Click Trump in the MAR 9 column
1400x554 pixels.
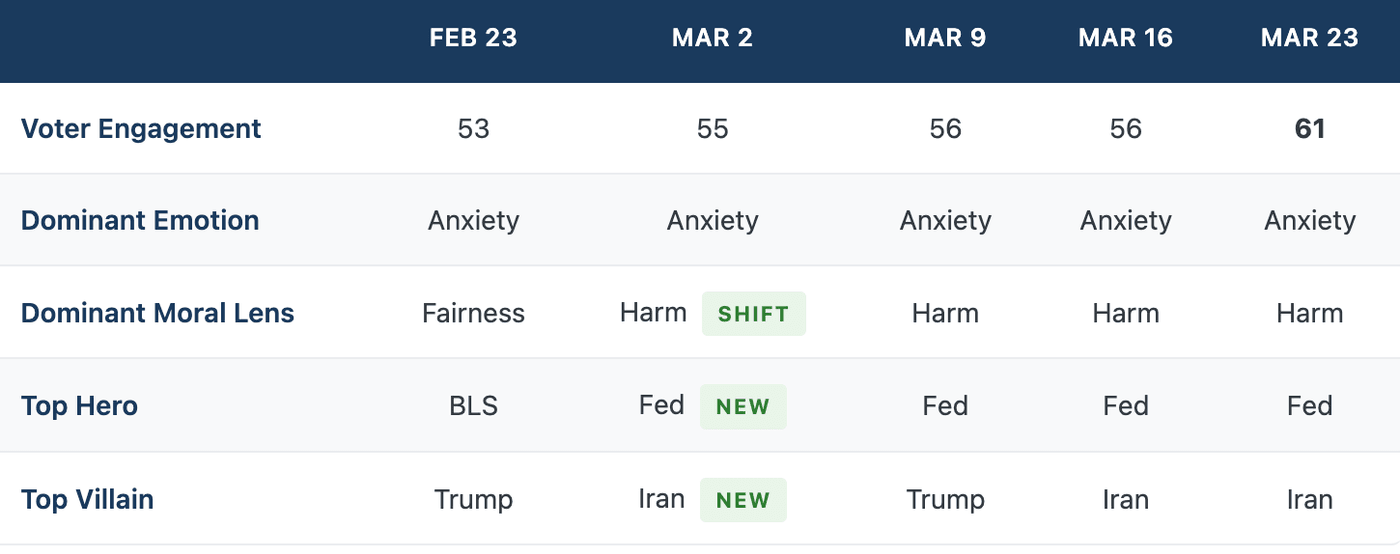(x=945, y=499)
